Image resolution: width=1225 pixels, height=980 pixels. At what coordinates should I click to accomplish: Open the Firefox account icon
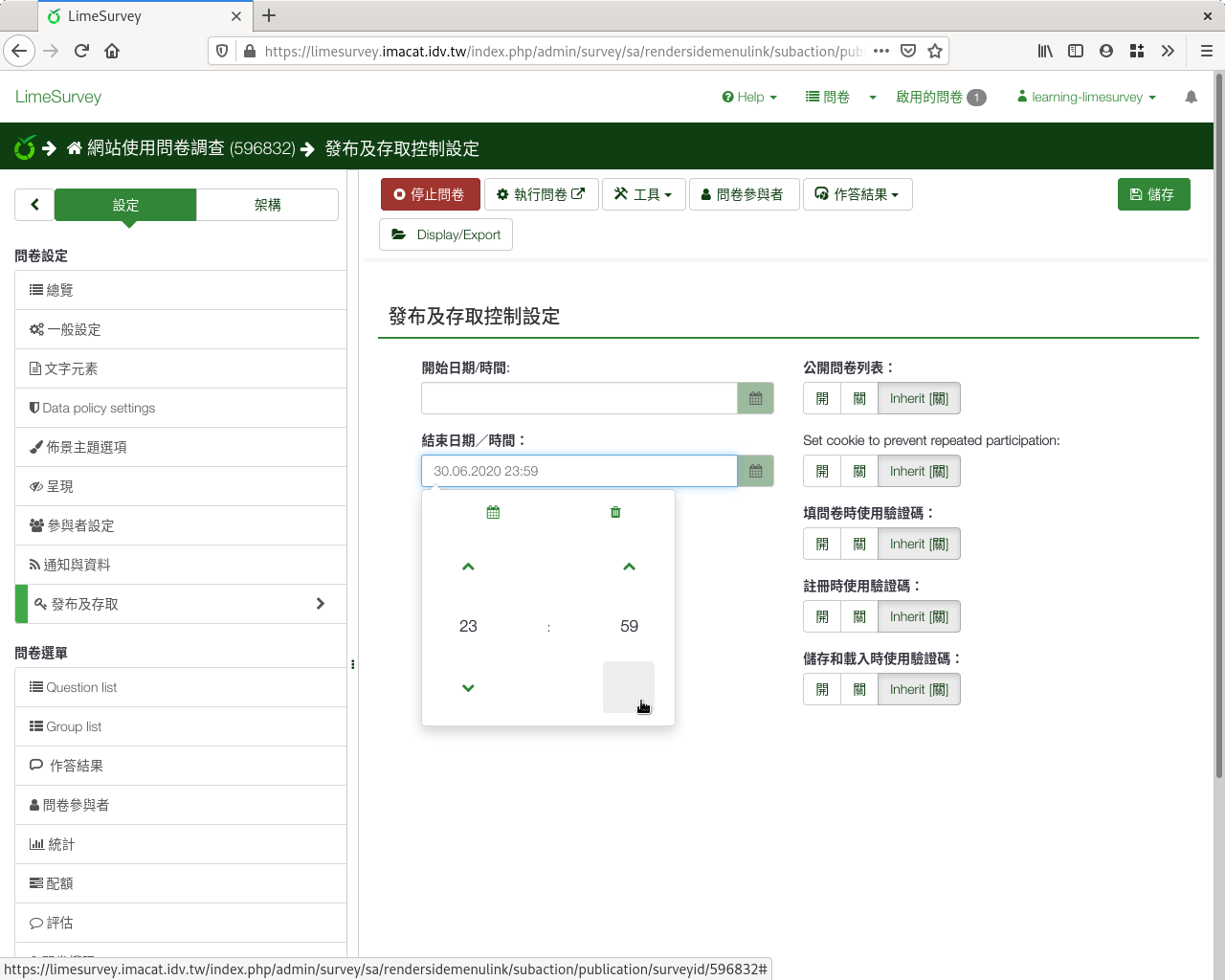point(1106,51)
